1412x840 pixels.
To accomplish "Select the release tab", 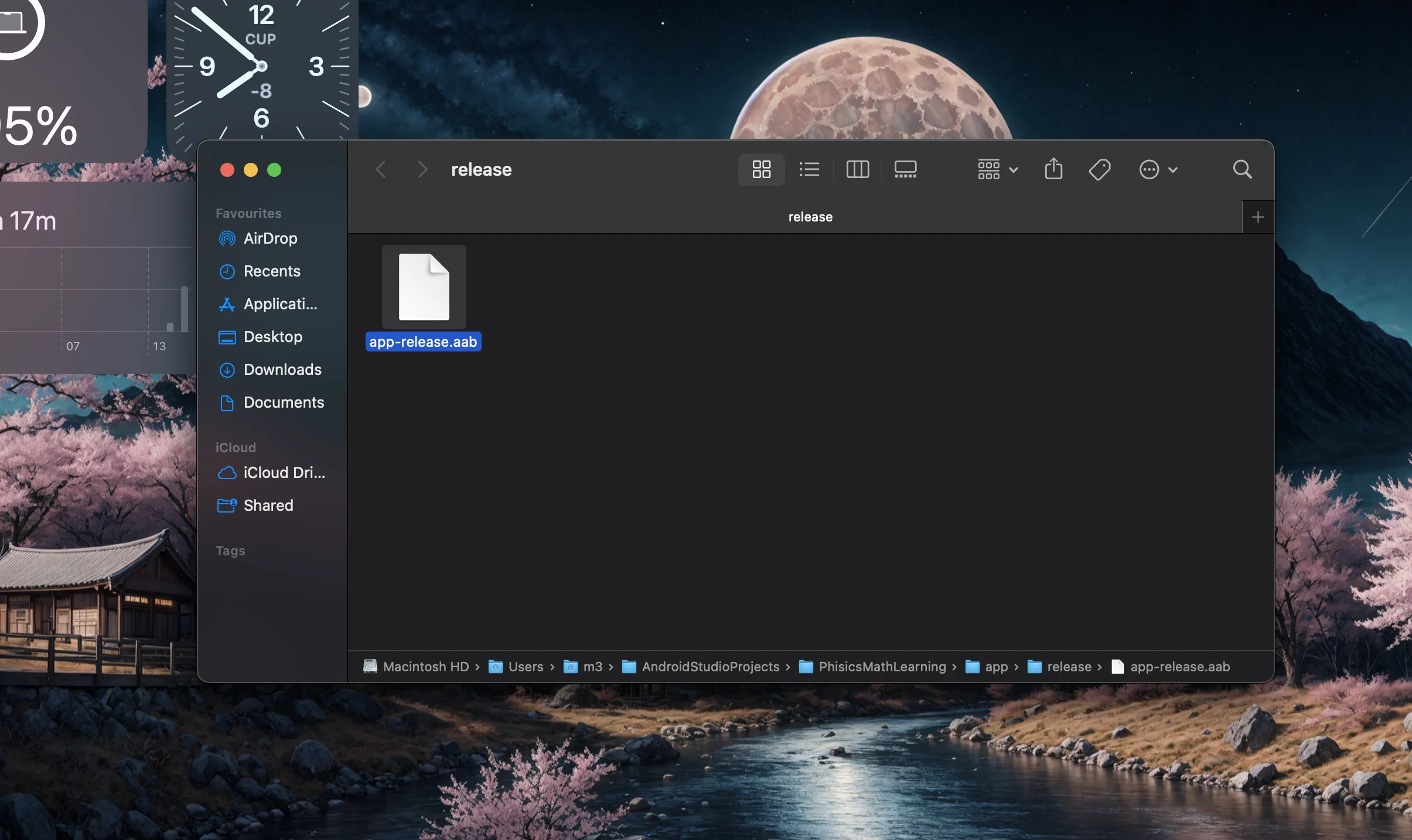I will coord(795,217).
